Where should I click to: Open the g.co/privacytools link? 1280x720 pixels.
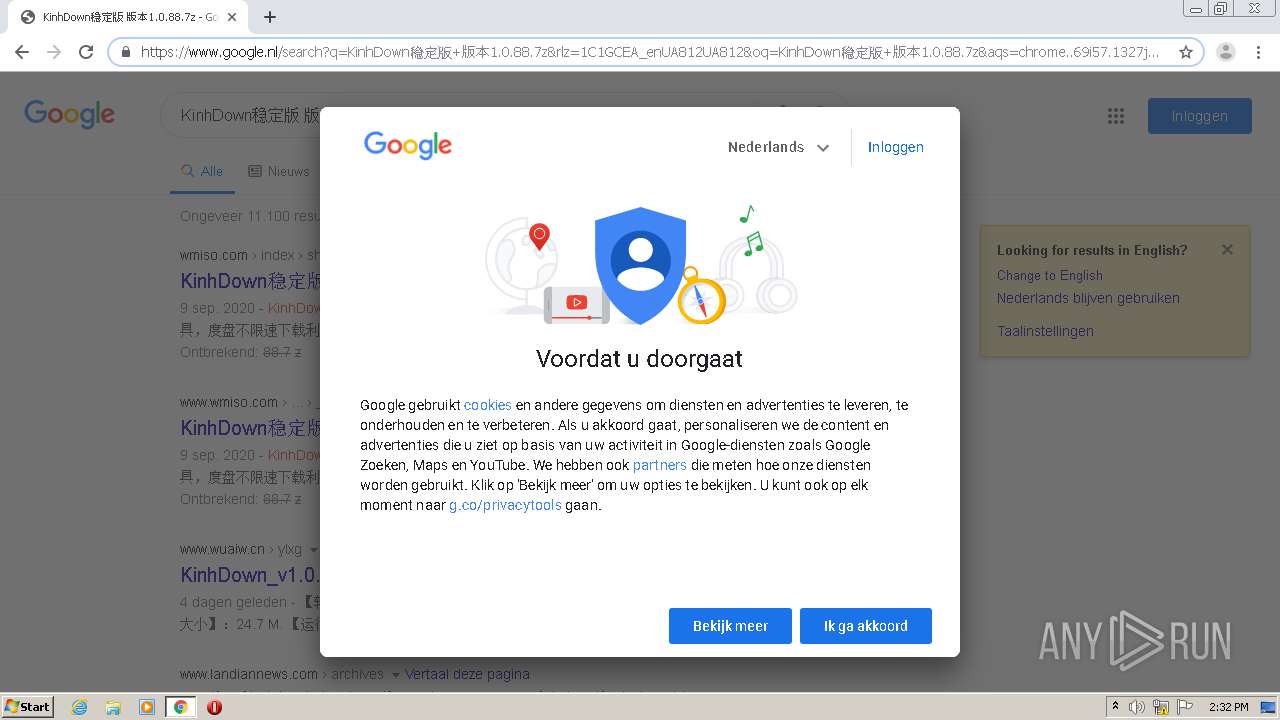[x=505, y=505]
